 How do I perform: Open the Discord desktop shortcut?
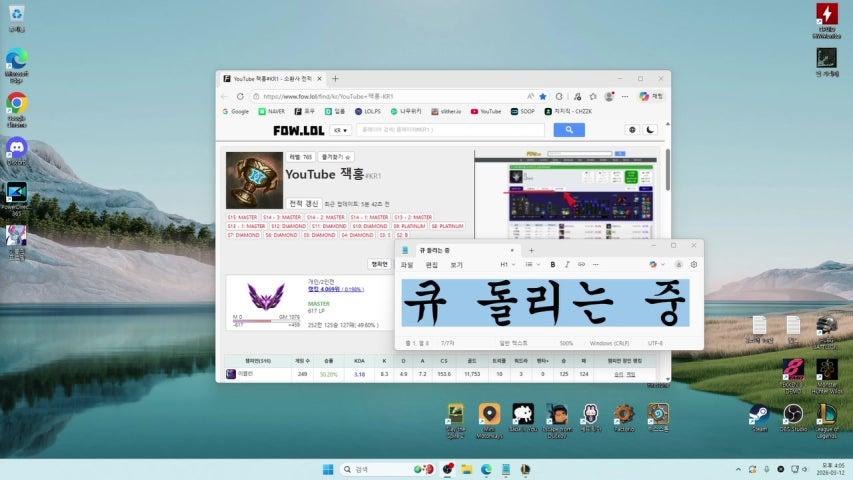click(x=17, y=151)
